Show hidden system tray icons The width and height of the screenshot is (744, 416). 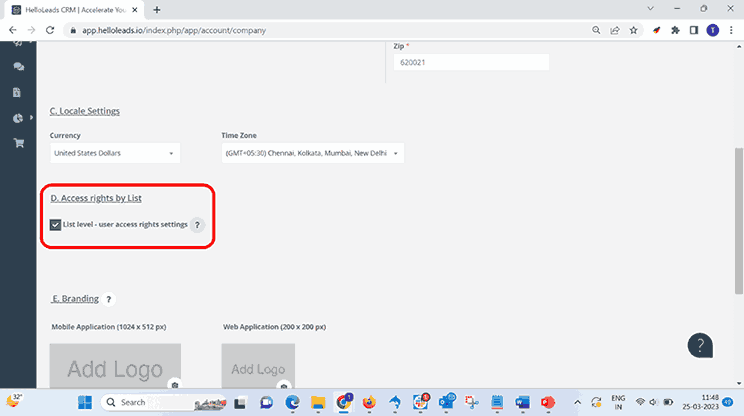pos(577,402)
